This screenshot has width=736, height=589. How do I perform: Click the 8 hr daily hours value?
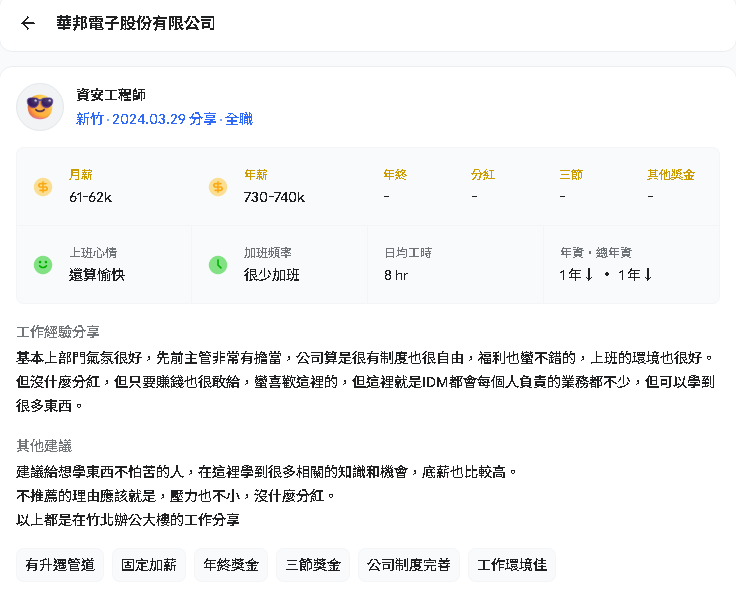(396, 275)
